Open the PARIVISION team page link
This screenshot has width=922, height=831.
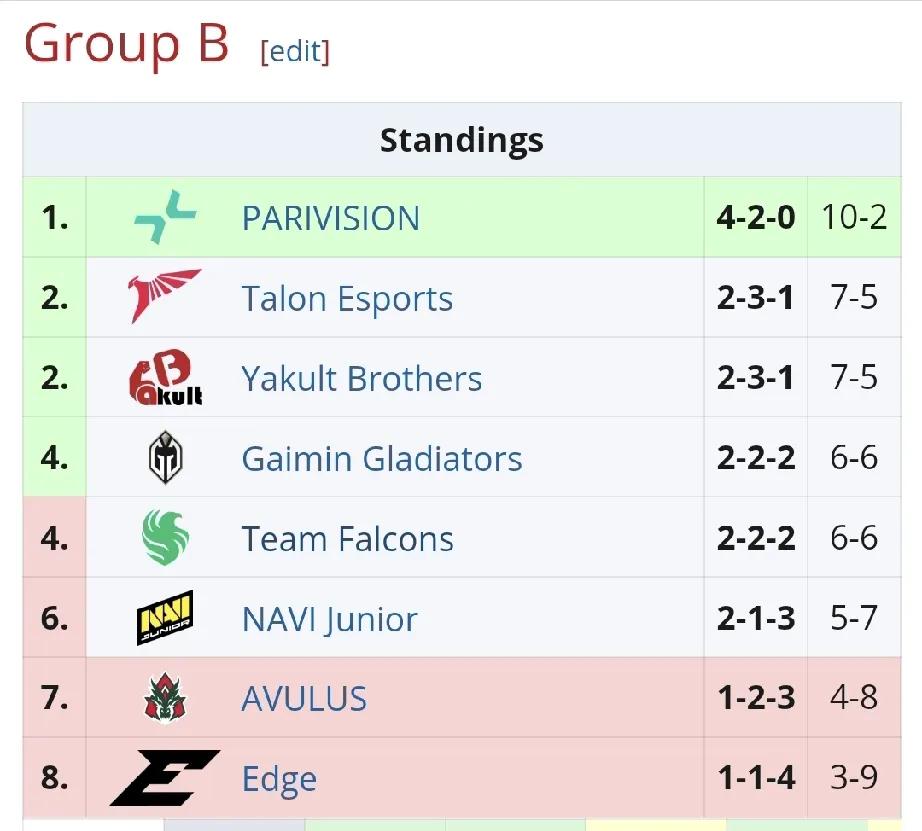click(331, 218)
